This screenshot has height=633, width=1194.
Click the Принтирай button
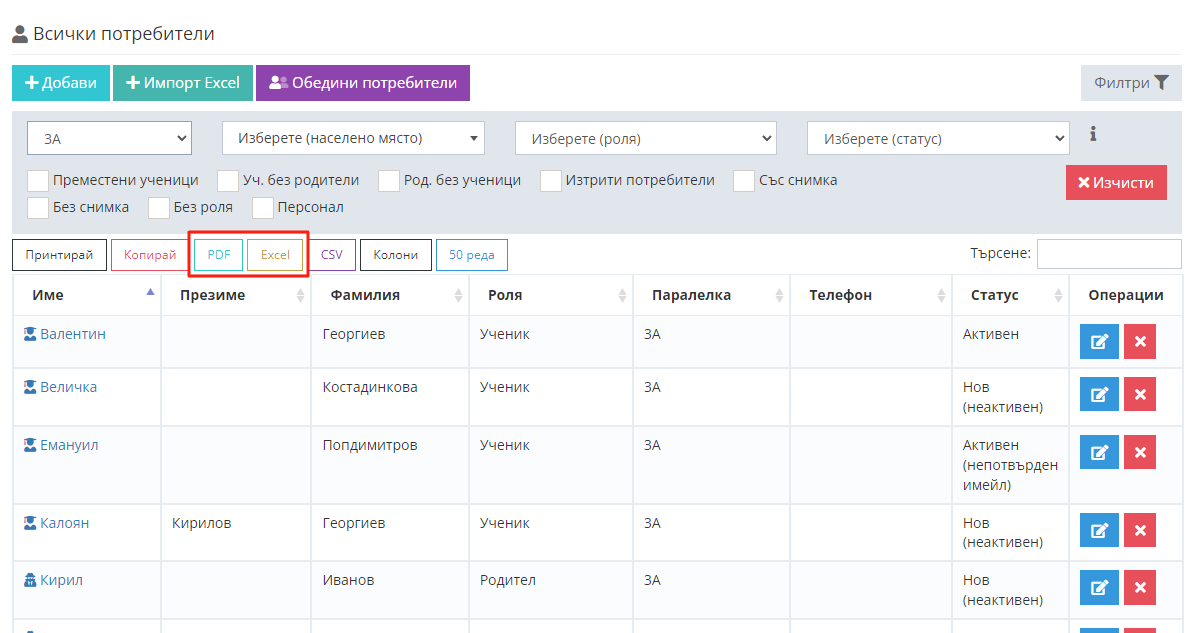pos(59,255)
